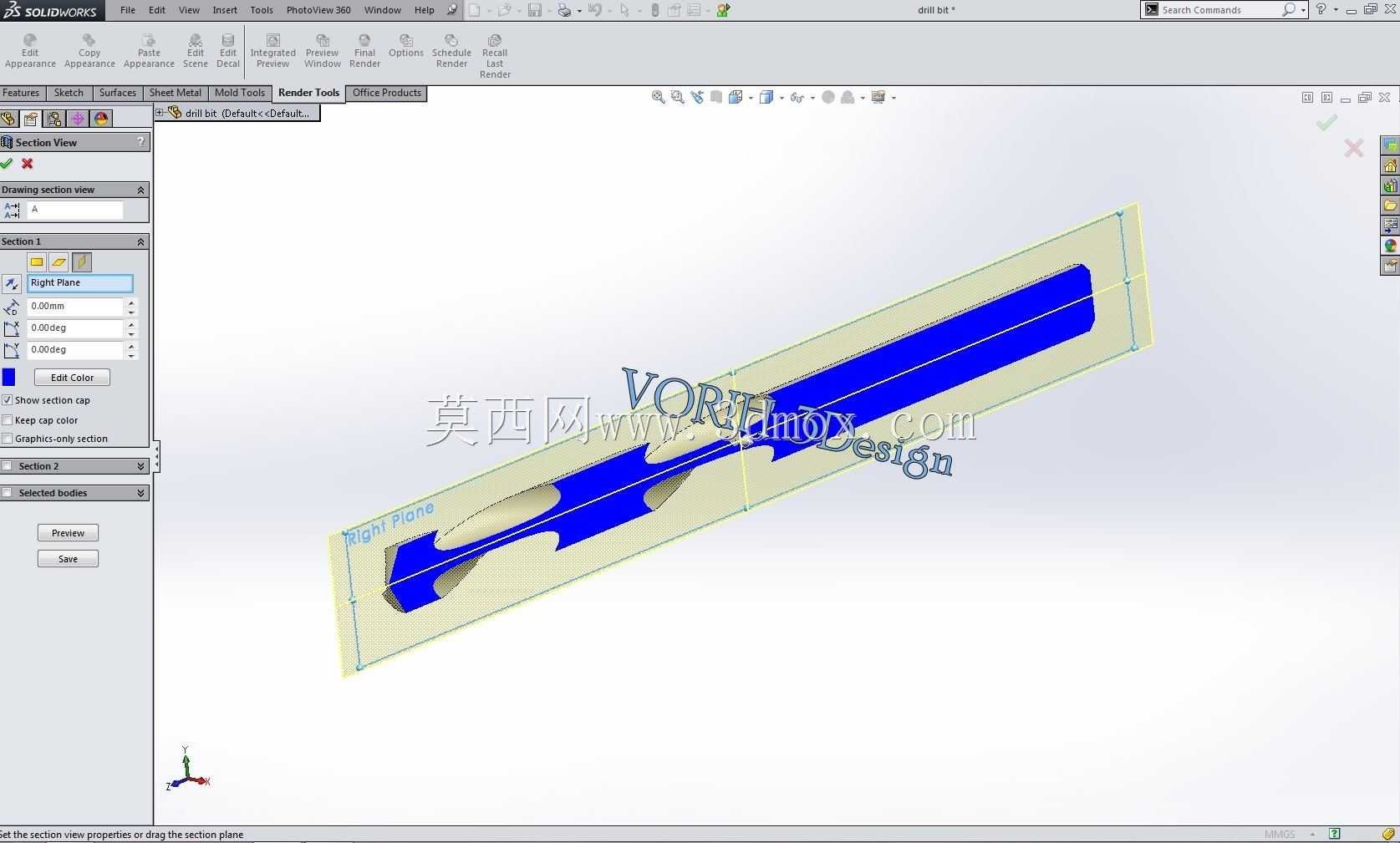Select Right plane section button

(x=81, y=262)
